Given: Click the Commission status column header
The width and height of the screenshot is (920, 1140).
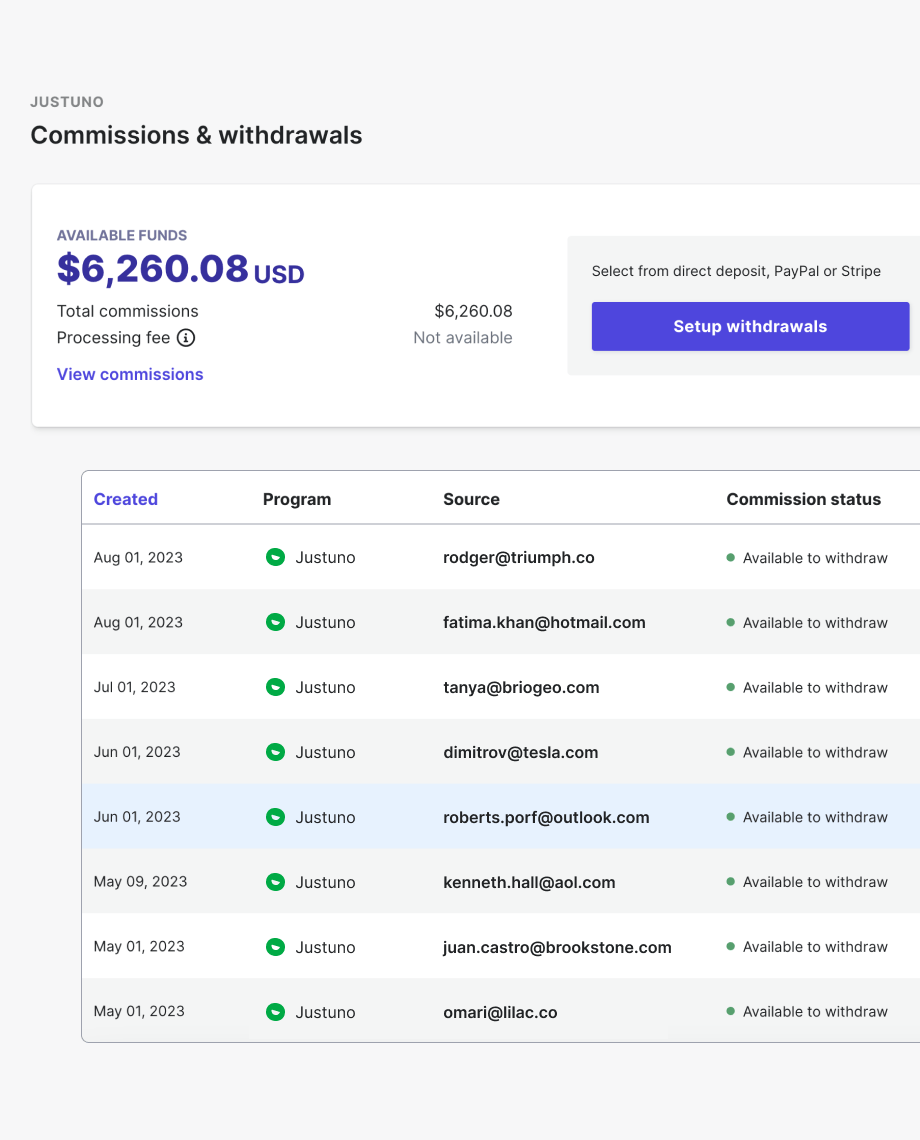Looking at the screenshot, I should [x=803, y=499].
